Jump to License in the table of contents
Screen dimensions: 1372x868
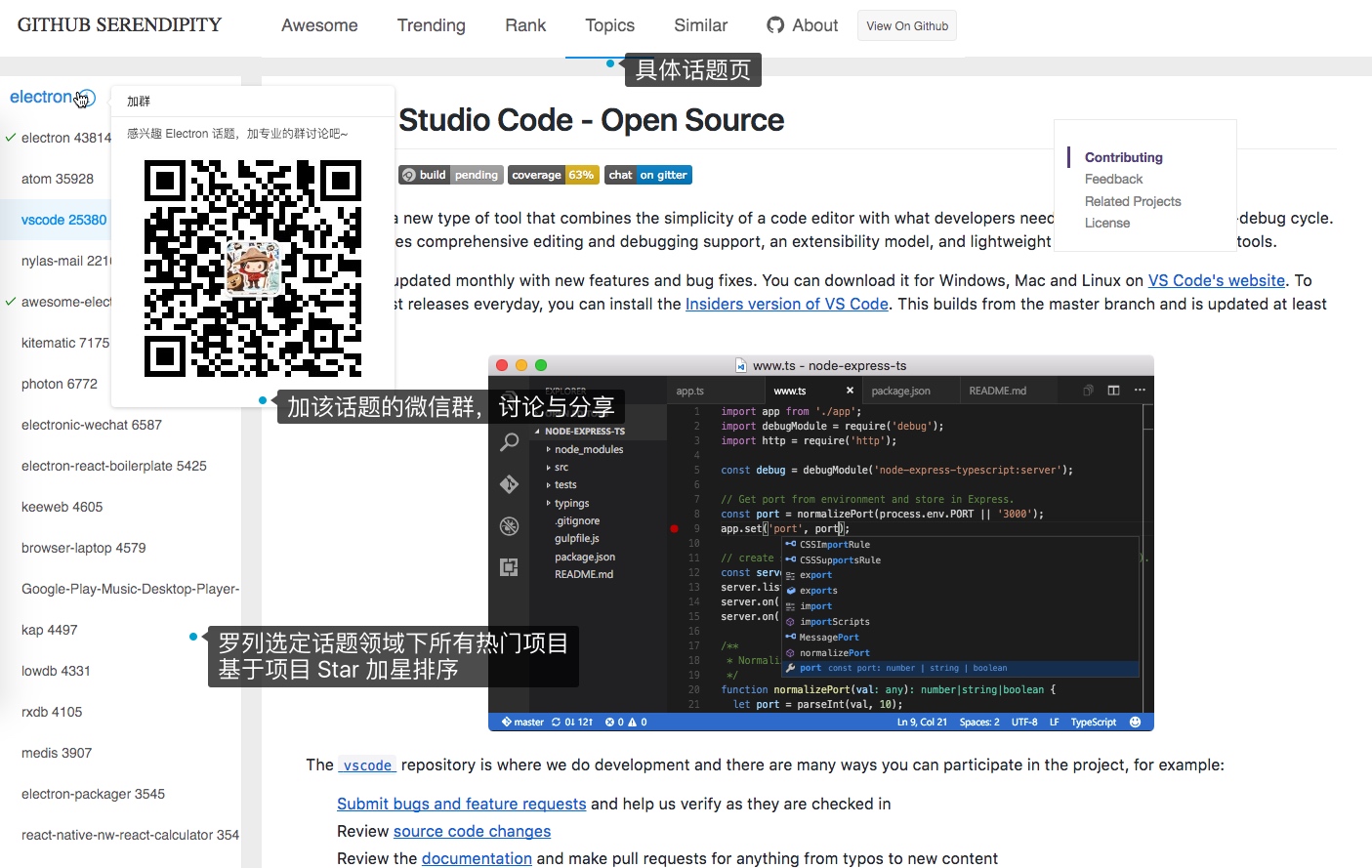[1107, 223]
